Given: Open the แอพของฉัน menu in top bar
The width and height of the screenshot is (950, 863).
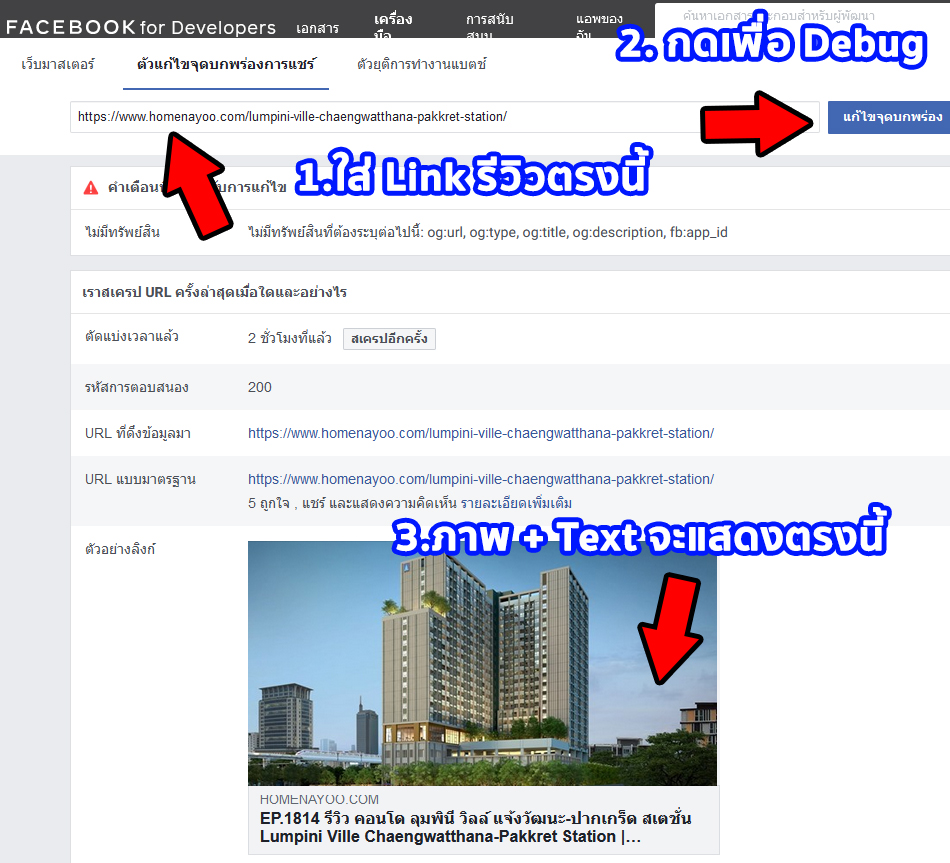Looking at the screenshot, I should point(599,27).
